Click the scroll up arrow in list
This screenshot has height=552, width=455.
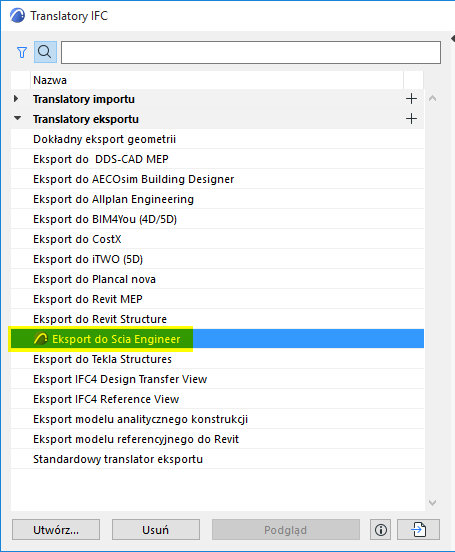click(x=432, y=99)
